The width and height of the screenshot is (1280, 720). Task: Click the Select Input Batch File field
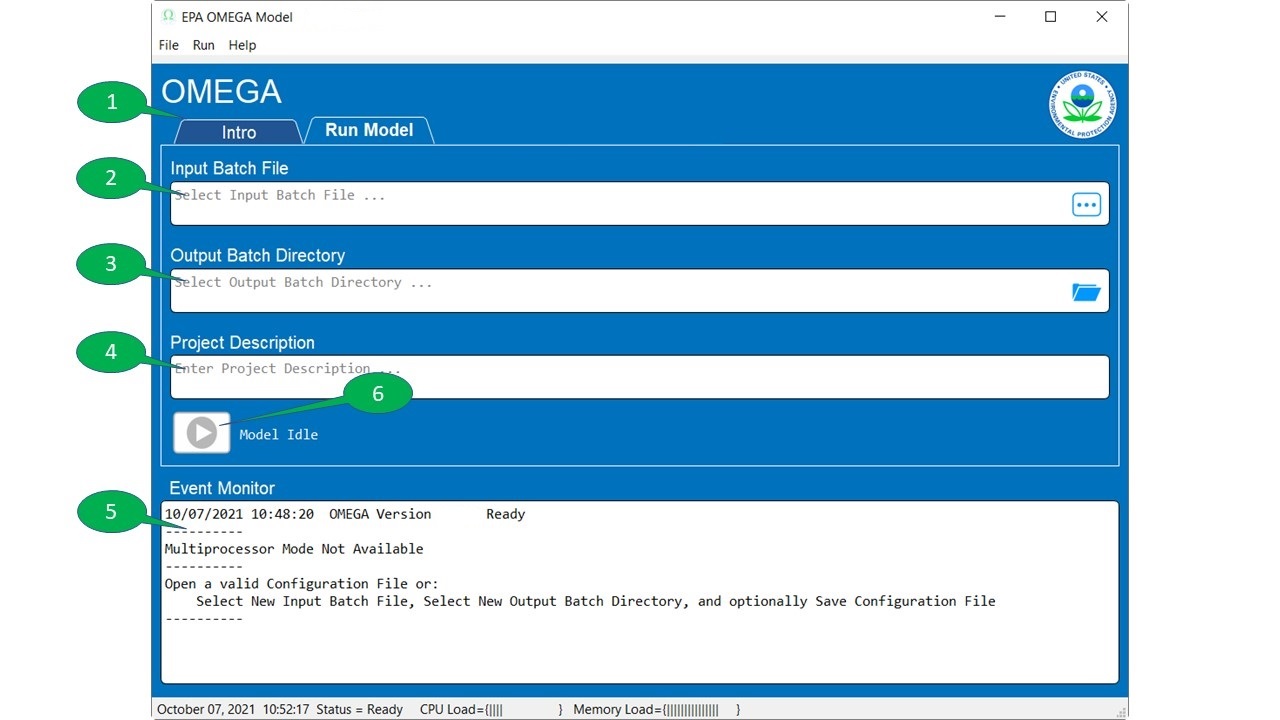pos(640,203)
